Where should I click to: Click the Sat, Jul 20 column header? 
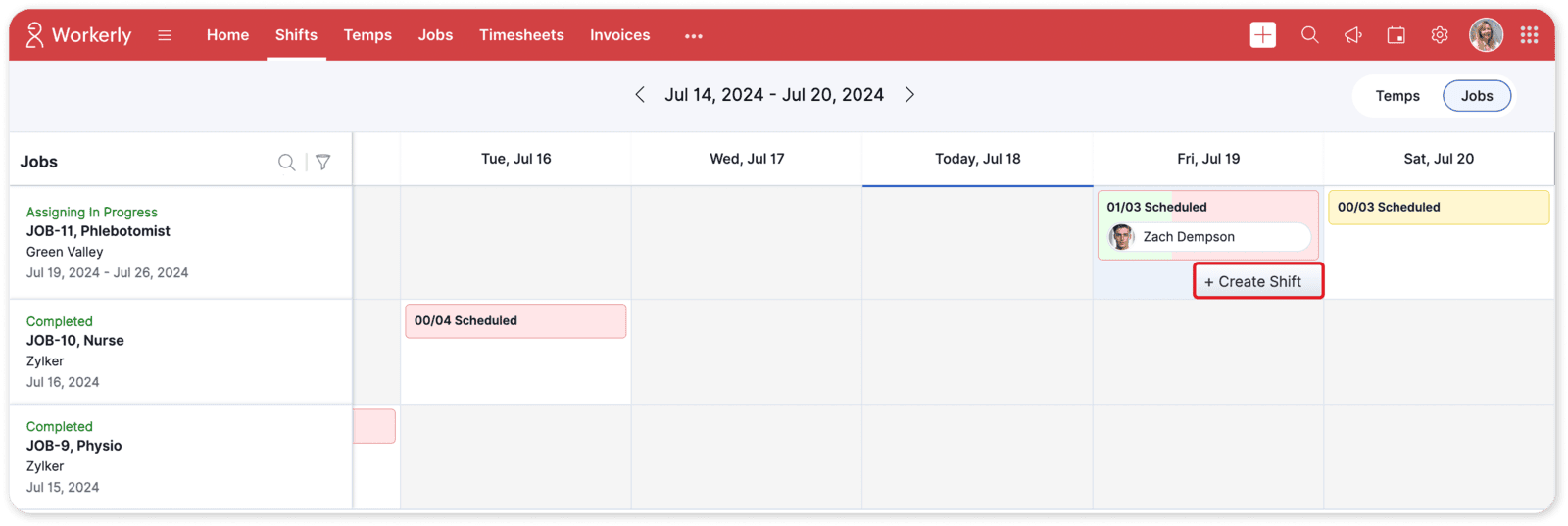click(x=1439, y=159)
